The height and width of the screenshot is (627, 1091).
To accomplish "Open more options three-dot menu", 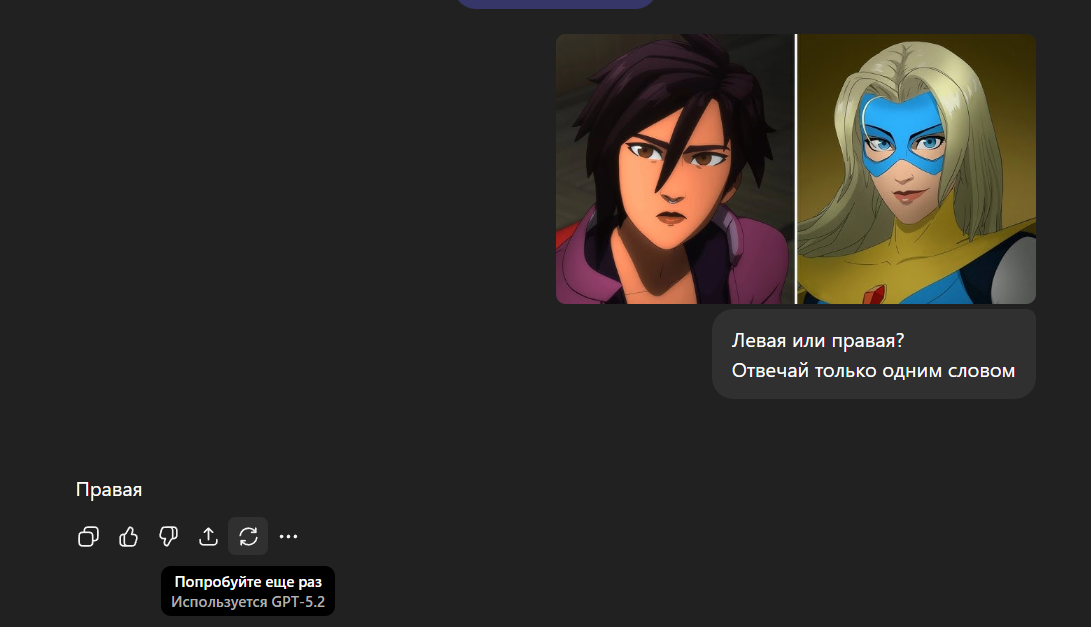I will pyautogui.click(x=288, y=537).
